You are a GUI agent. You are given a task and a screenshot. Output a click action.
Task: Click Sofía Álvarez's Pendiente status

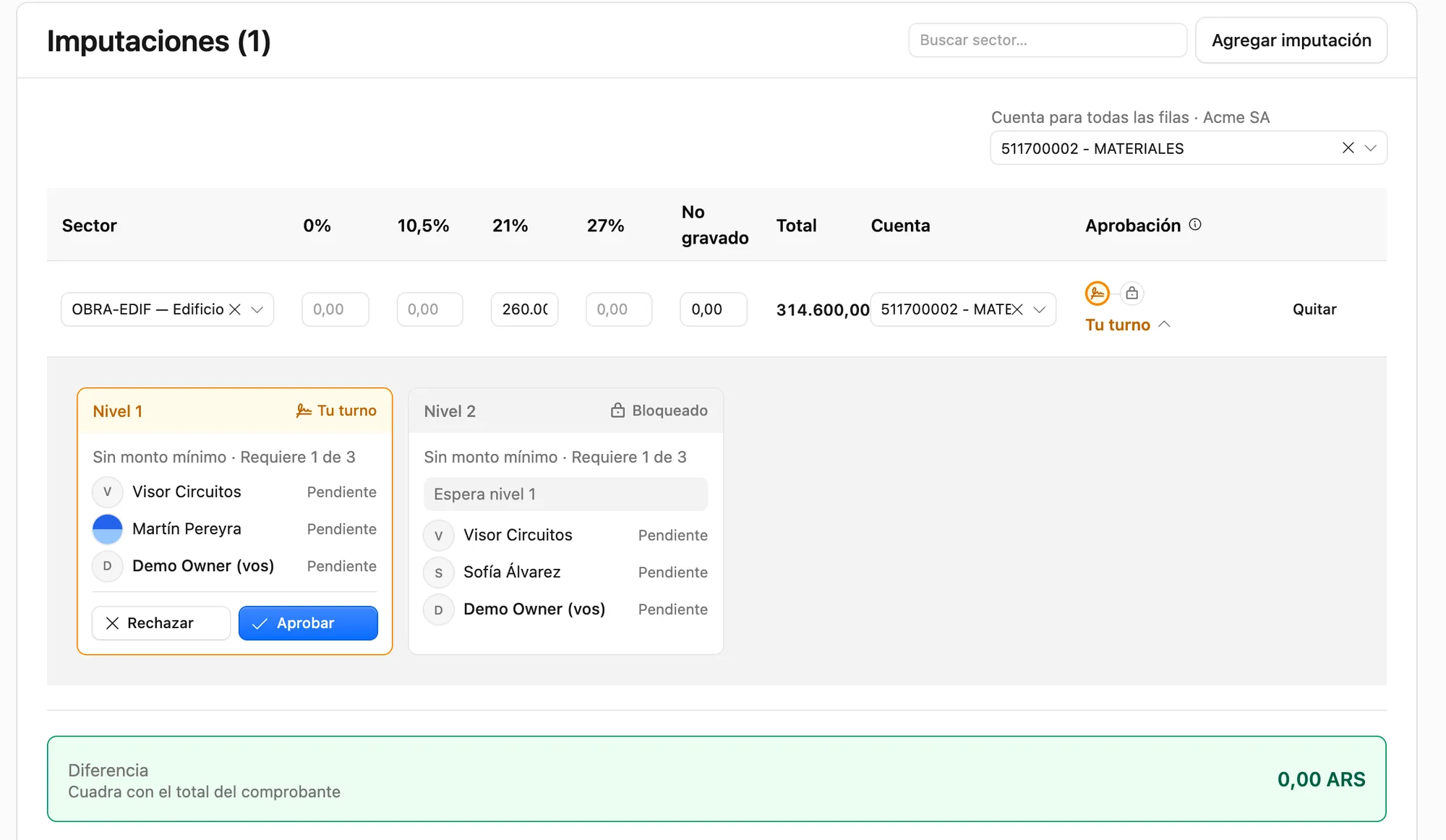[672, 573]
